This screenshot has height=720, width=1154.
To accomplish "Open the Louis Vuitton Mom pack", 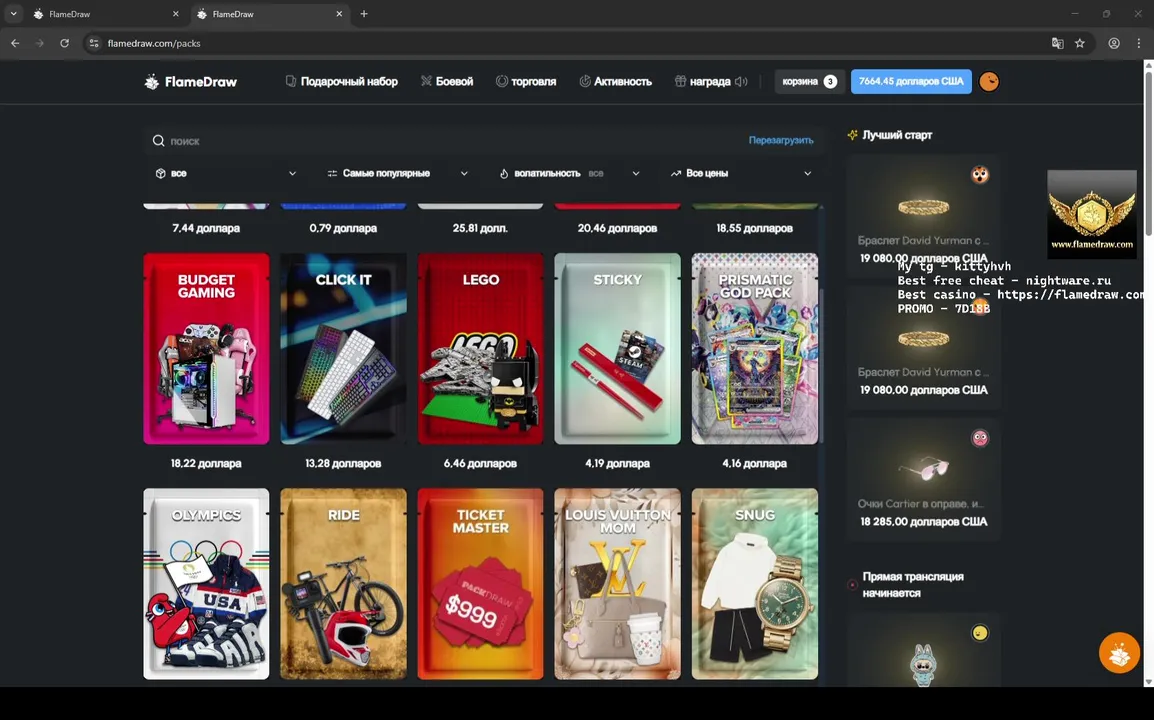I will 617,584.
